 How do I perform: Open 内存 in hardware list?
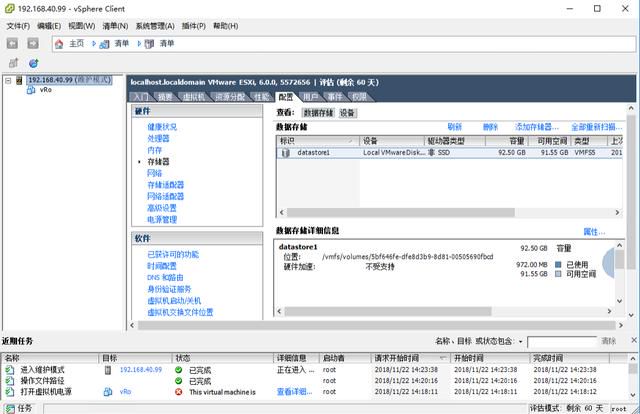tap(155, 150)
